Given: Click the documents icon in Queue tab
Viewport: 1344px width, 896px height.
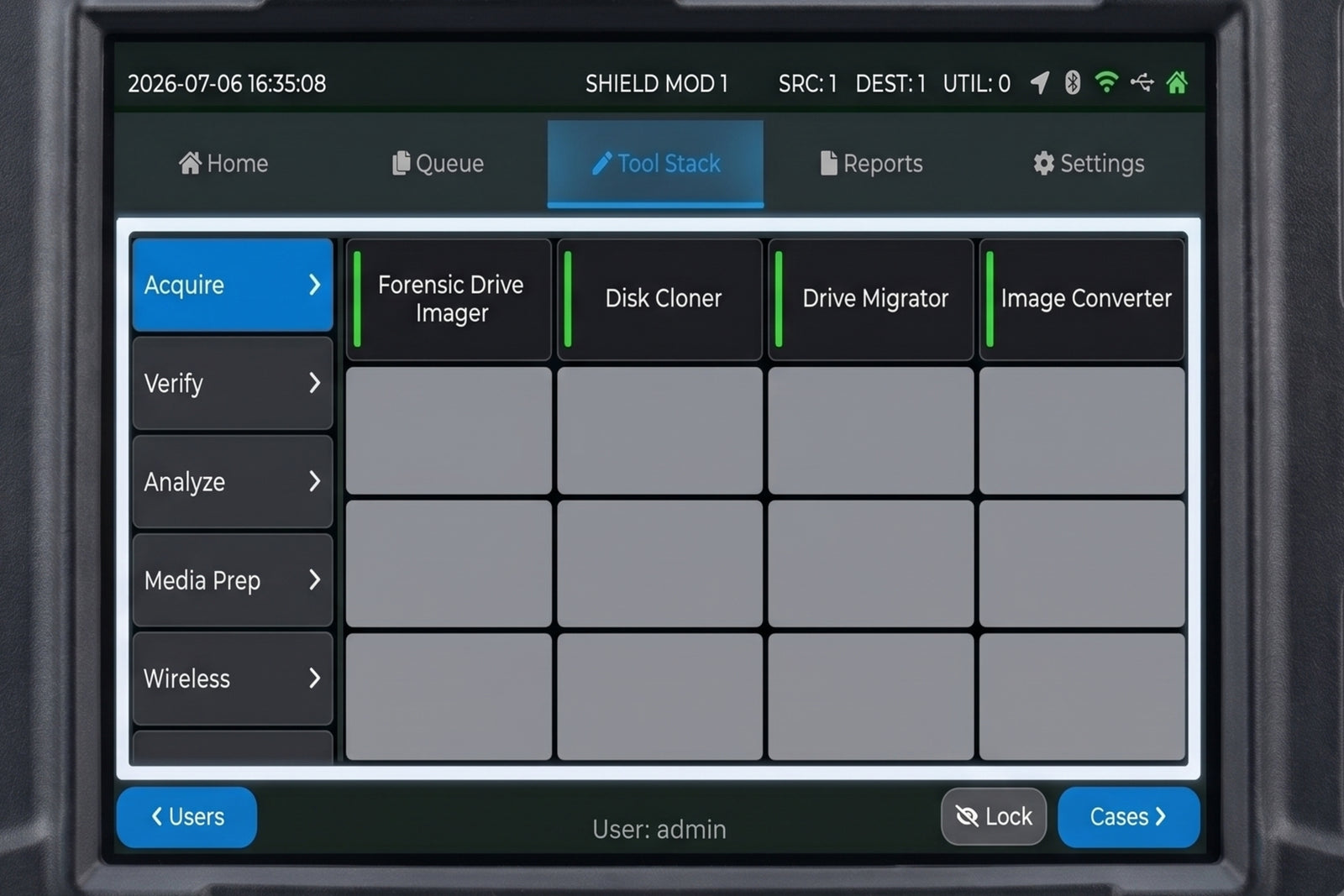Looking at the screenshot, I should 402,163.
